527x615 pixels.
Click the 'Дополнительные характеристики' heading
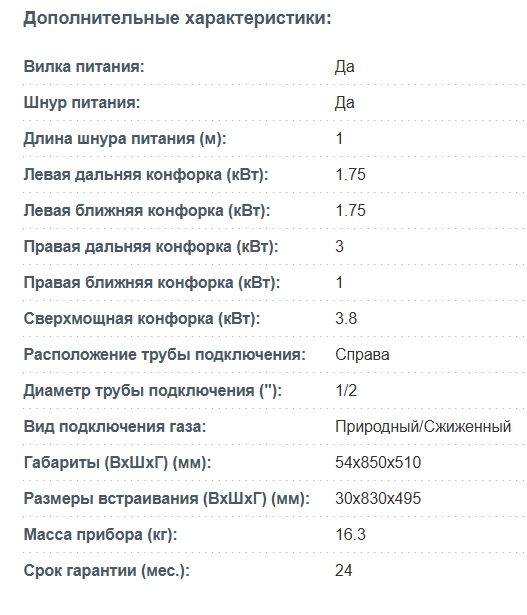[177, 18]
